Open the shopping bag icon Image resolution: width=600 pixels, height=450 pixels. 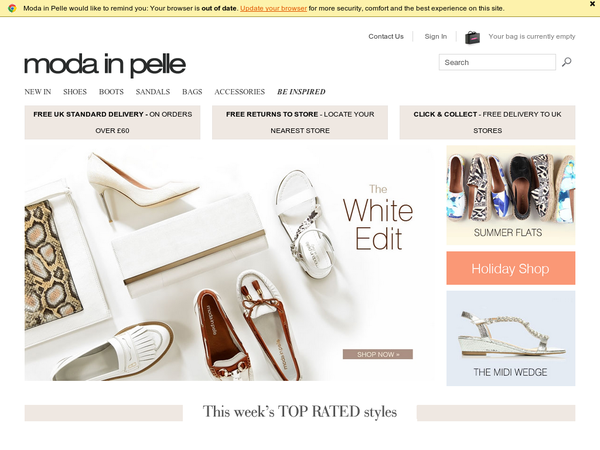tap(472, 37)
